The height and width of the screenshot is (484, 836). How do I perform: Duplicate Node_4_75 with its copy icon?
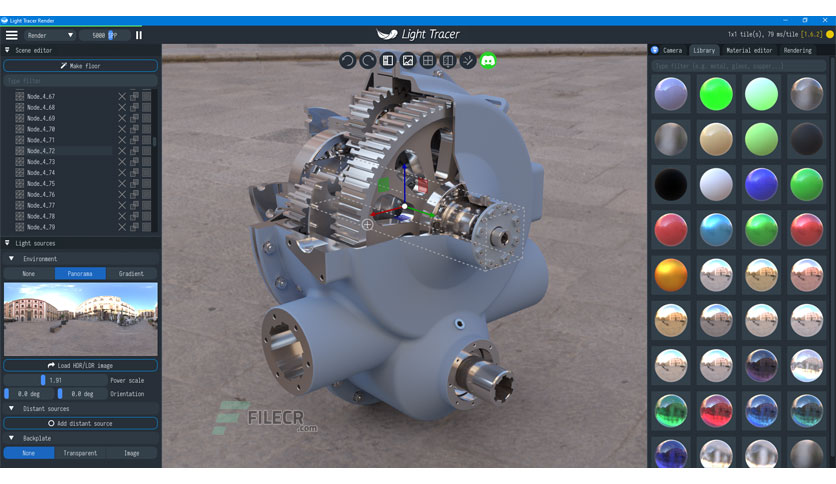tap(134, 183)
